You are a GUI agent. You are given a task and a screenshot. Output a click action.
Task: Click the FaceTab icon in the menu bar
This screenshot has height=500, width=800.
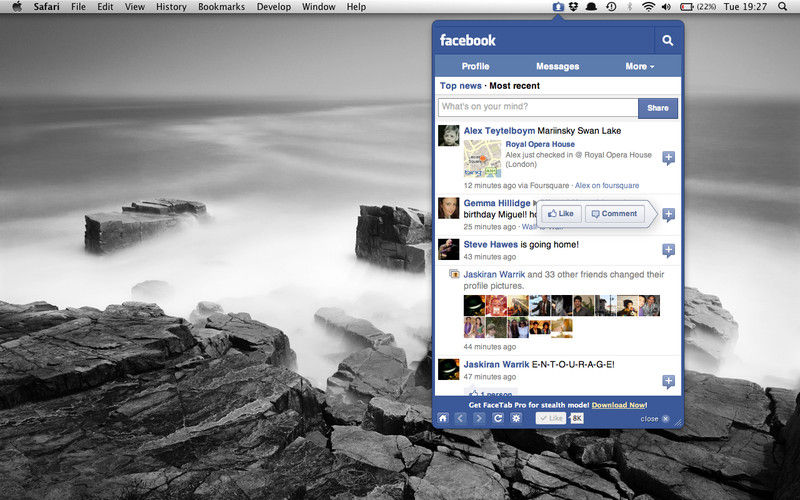coord(558,7)
